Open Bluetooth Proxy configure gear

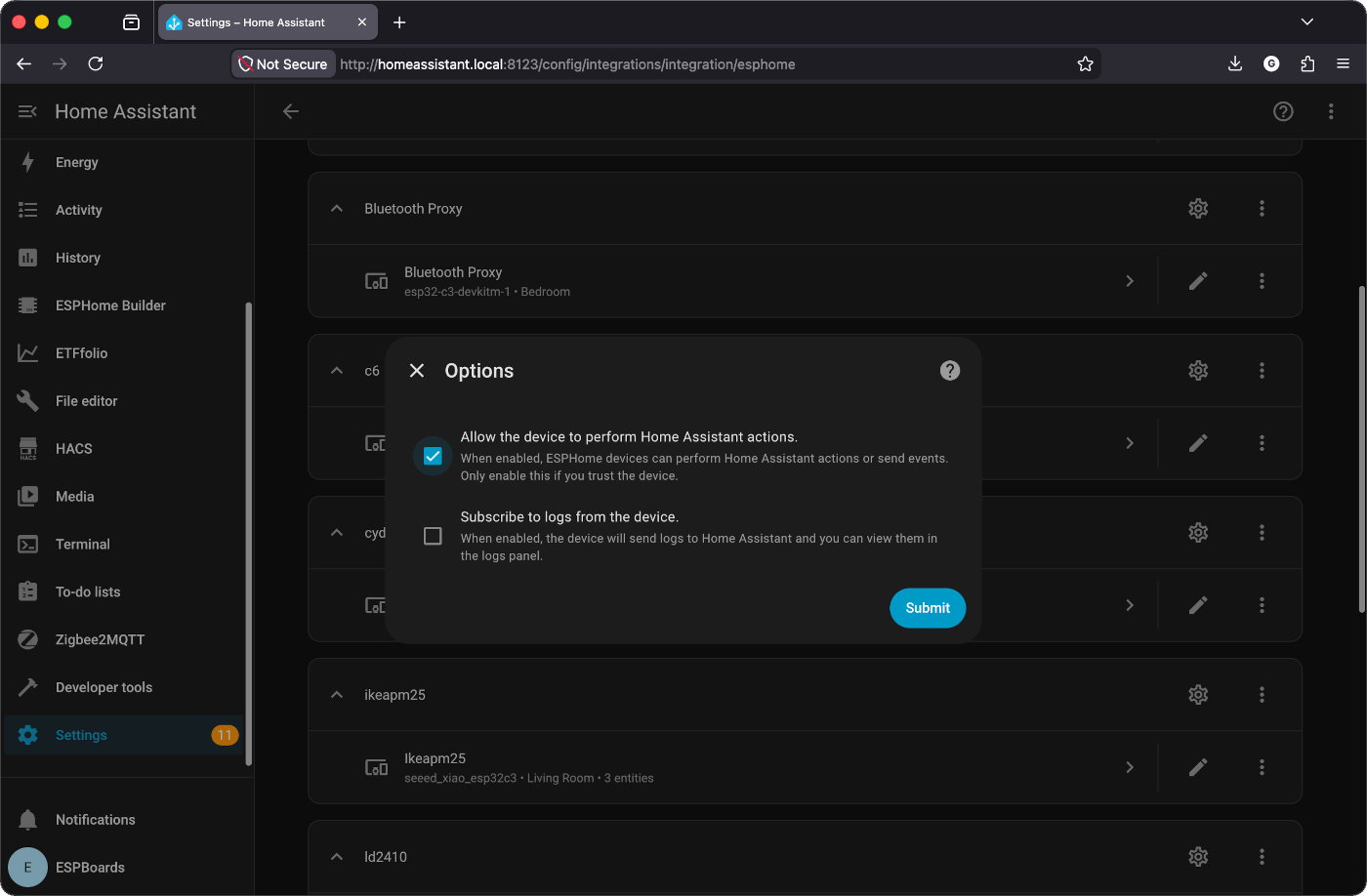point(1198,209)
